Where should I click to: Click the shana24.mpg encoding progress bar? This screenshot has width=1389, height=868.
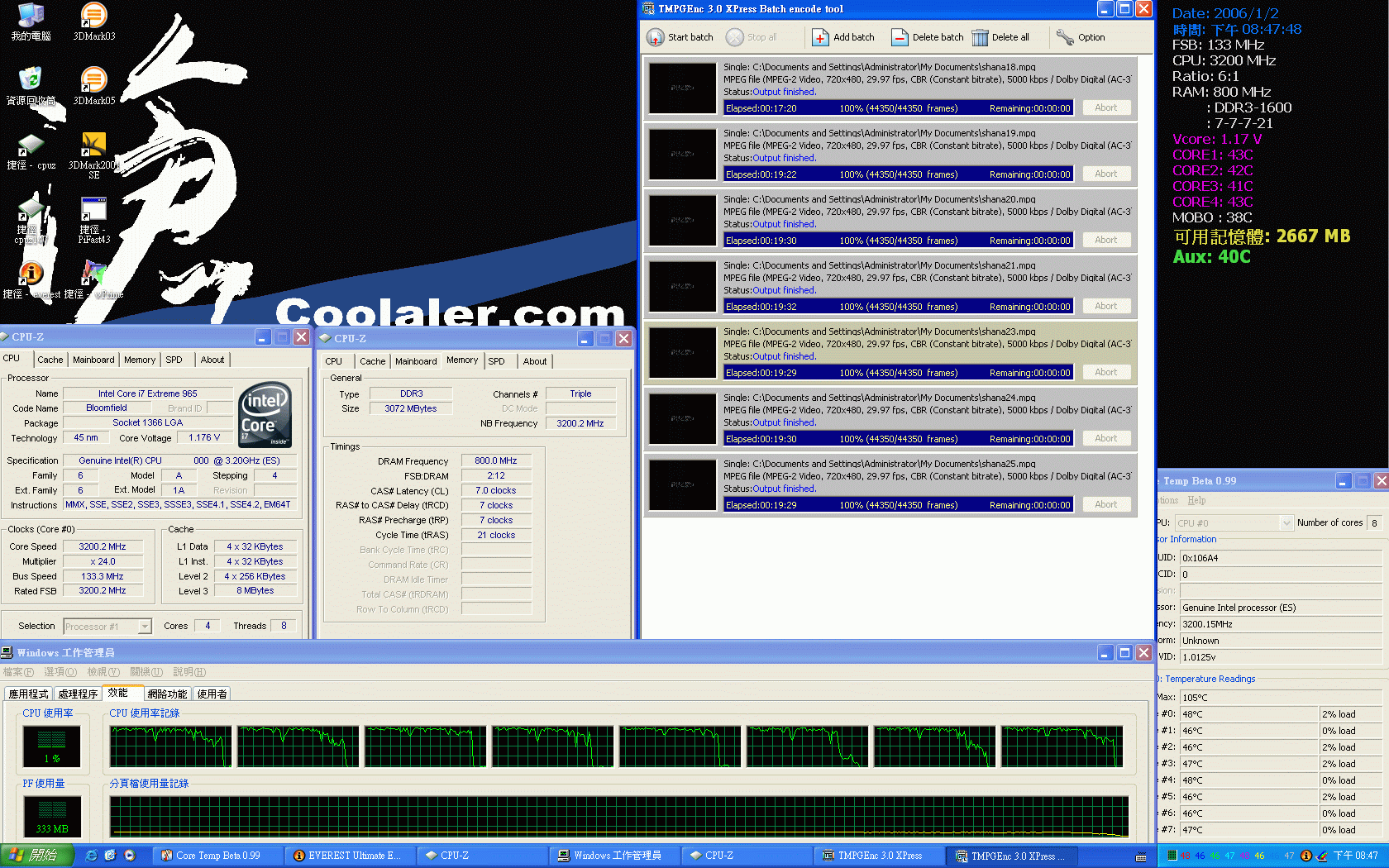pos(898,439)
